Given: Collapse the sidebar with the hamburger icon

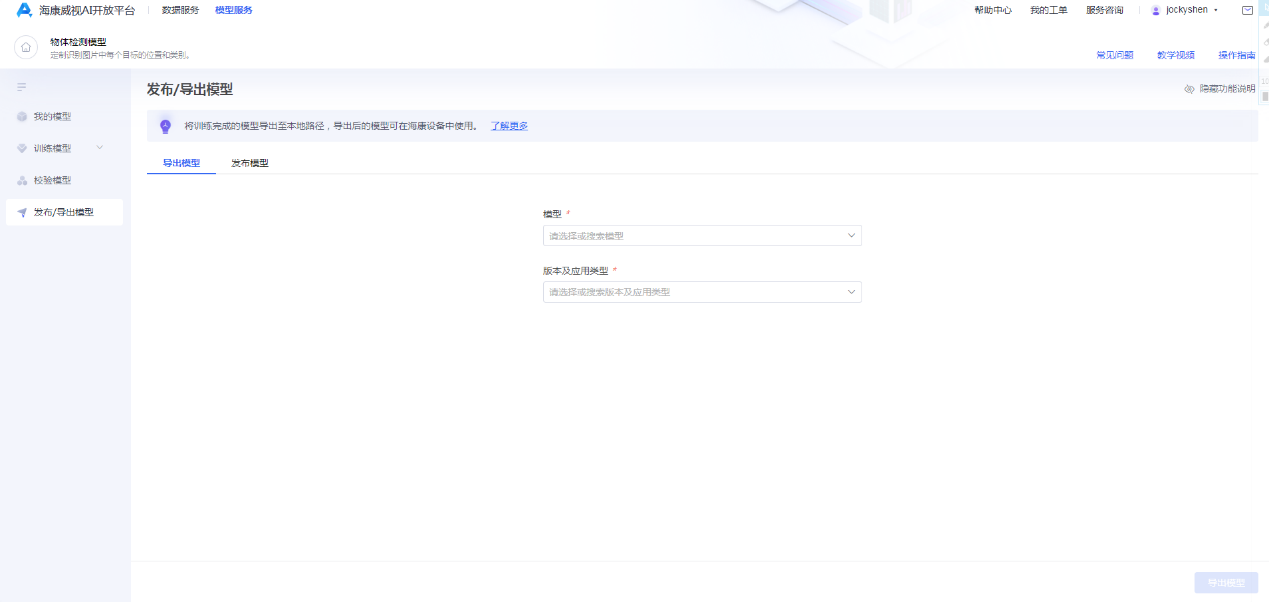Looking at the screenshot, I should 22,87.
